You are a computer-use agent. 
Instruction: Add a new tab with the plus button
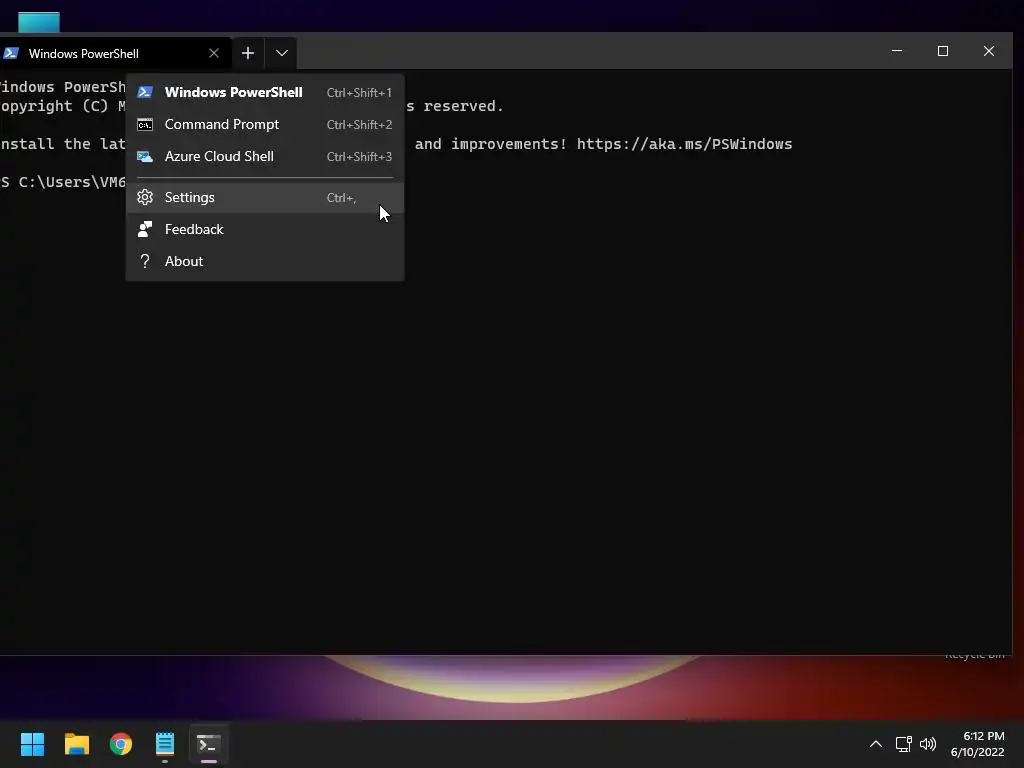point(248,53)
